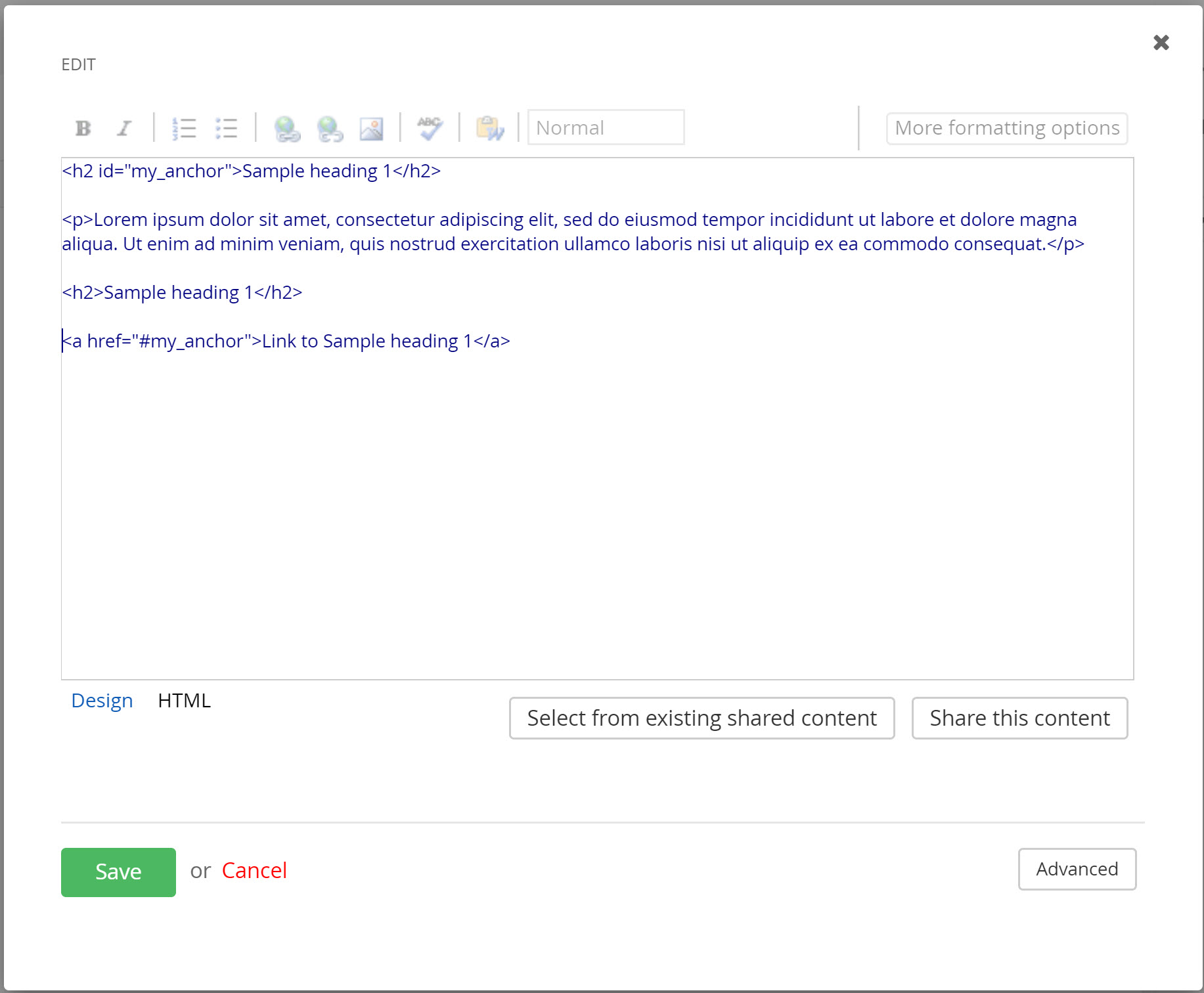Cancel the edit dialog
This screenshot has height=993, width=1204.
point(254,871)
